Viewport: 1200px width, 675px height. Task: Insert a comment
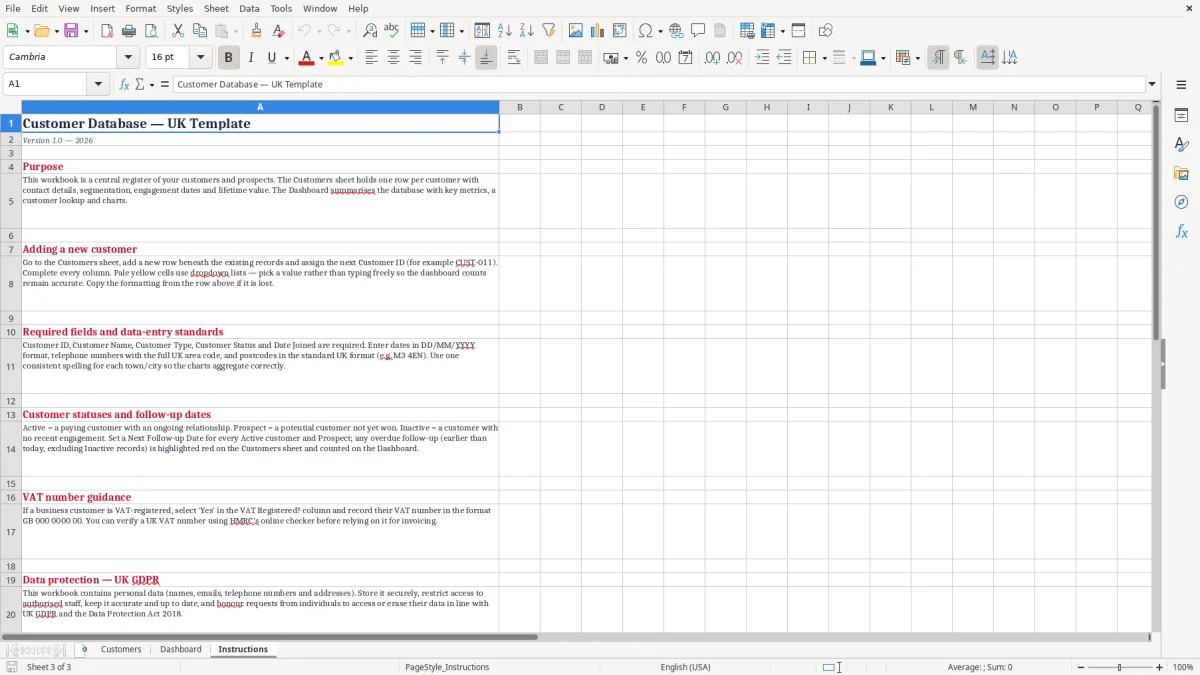[x=698, y=31]
